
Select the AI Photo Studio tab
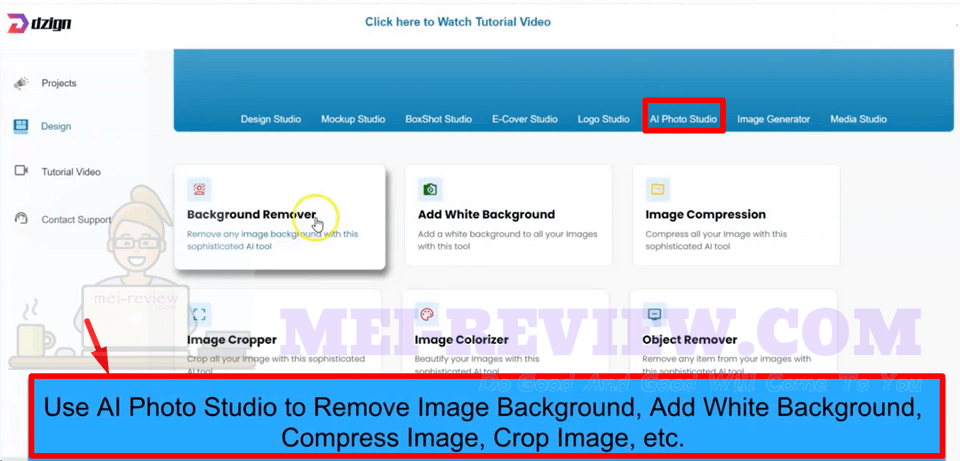click(684, 119)
